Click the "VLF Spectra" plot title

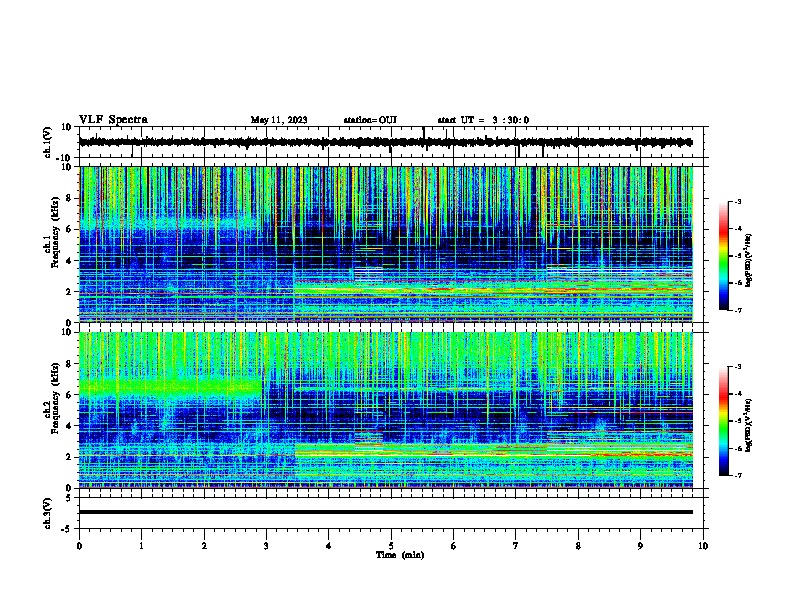click(113, 120)
